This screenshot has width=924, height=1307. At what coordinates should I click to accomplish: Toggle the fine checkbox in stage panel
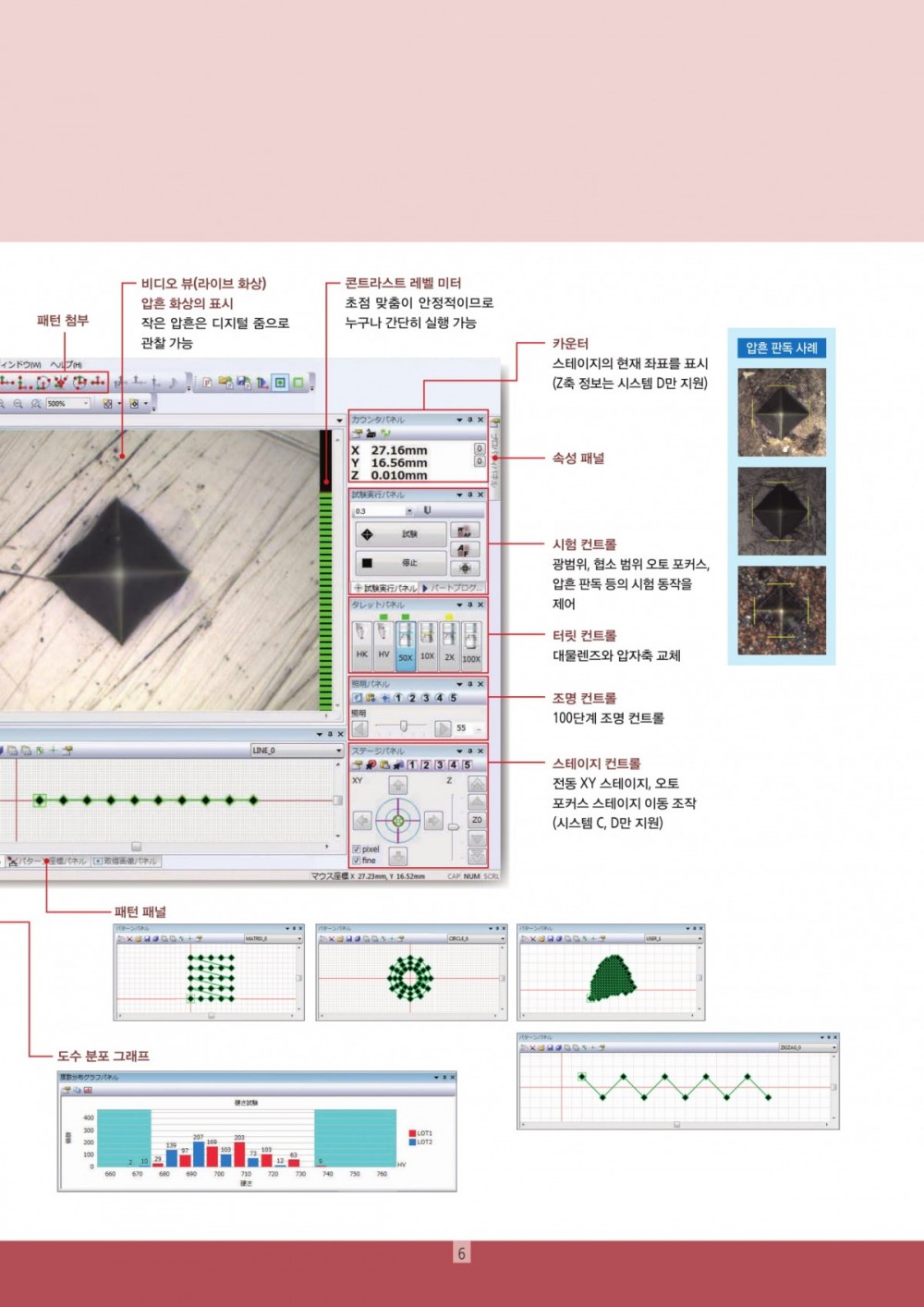coord(357,861)
